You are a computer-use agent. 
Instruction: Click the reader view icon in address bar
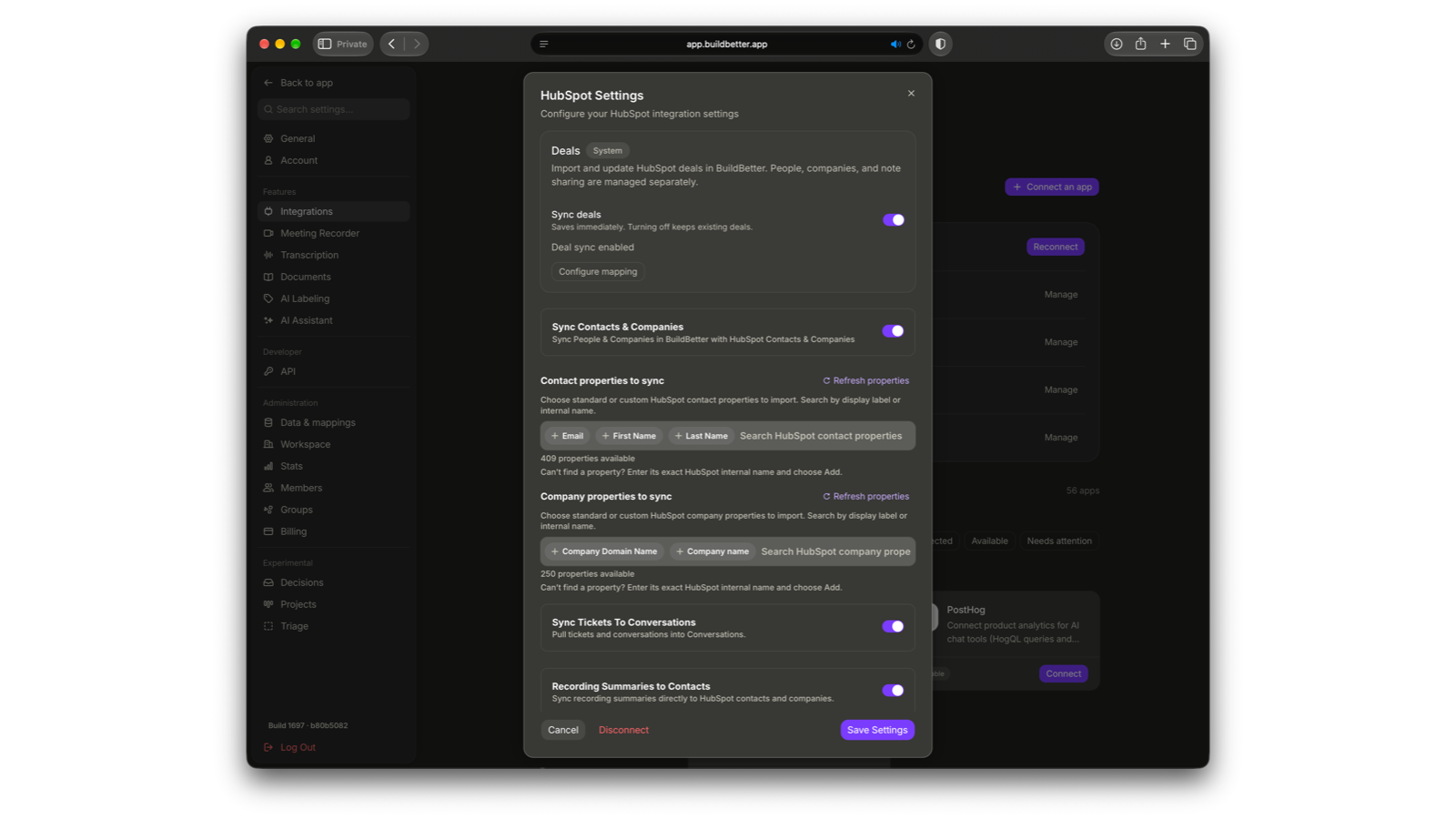[544, 44]
